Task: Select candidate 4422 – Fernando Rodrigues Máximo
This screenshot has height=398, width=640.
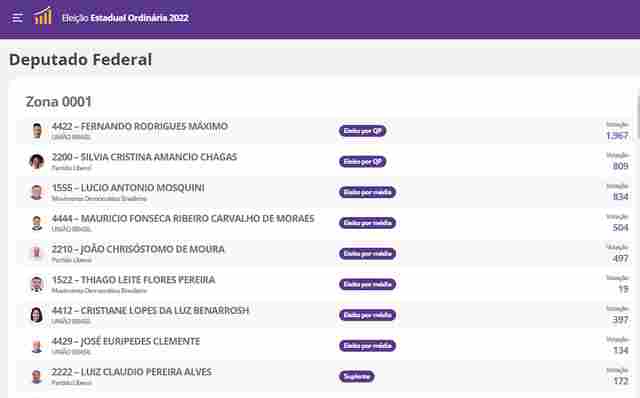Action: point(140,126)
